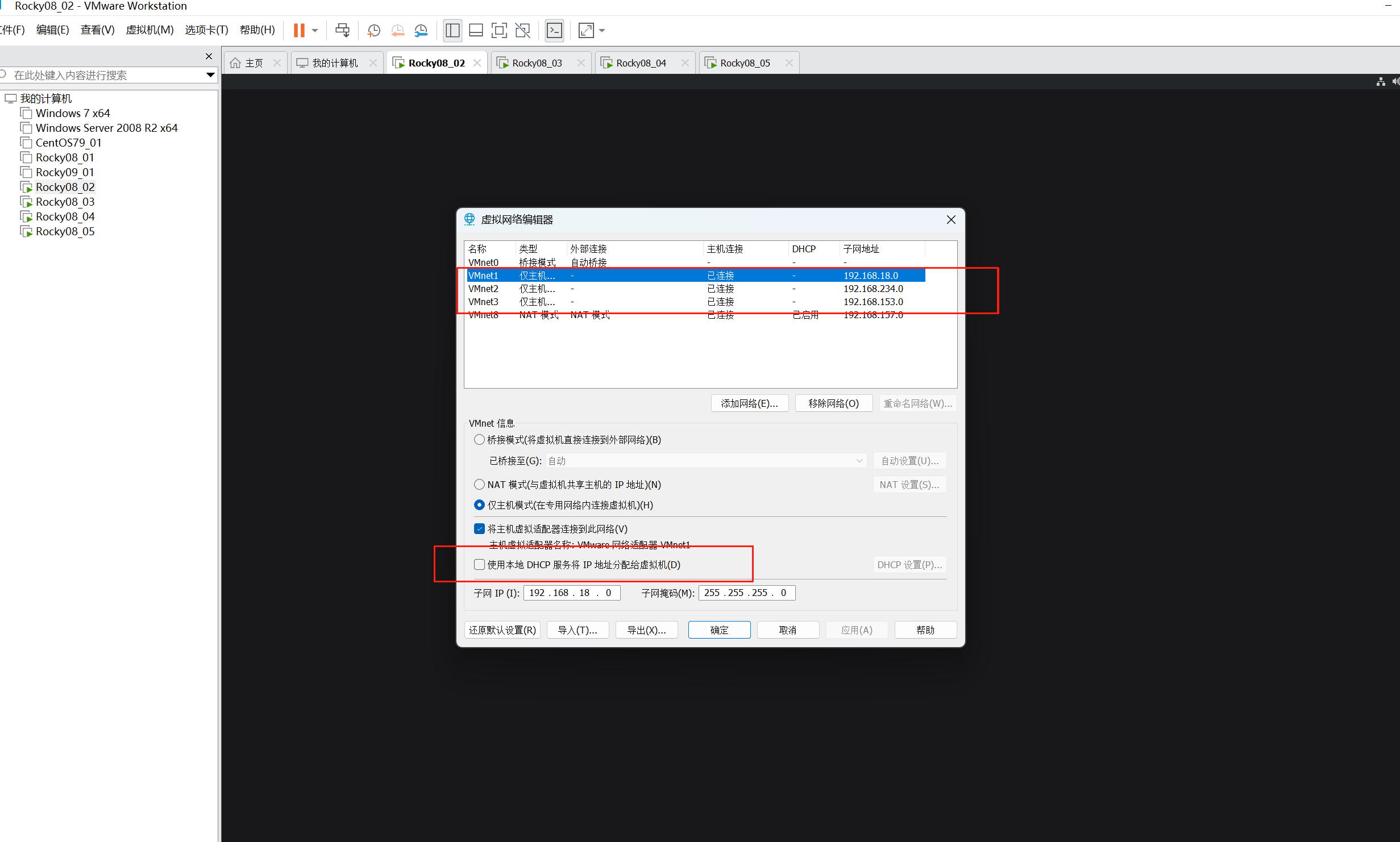Close the Rocky08_02 tab
The height and width of the screenshot is (842, 1400).
477,63
